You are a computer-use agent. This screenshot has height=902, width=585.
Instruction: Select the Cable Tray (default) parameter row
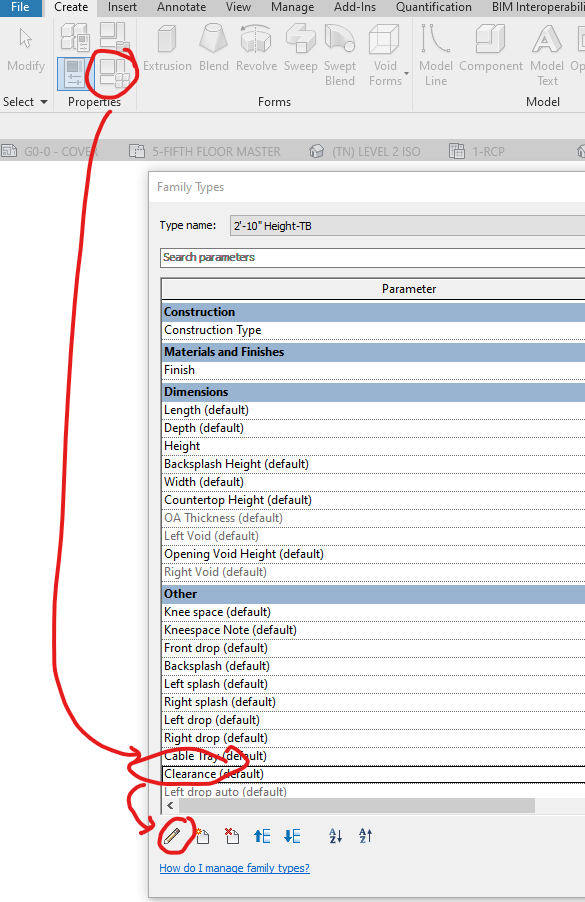373,756
